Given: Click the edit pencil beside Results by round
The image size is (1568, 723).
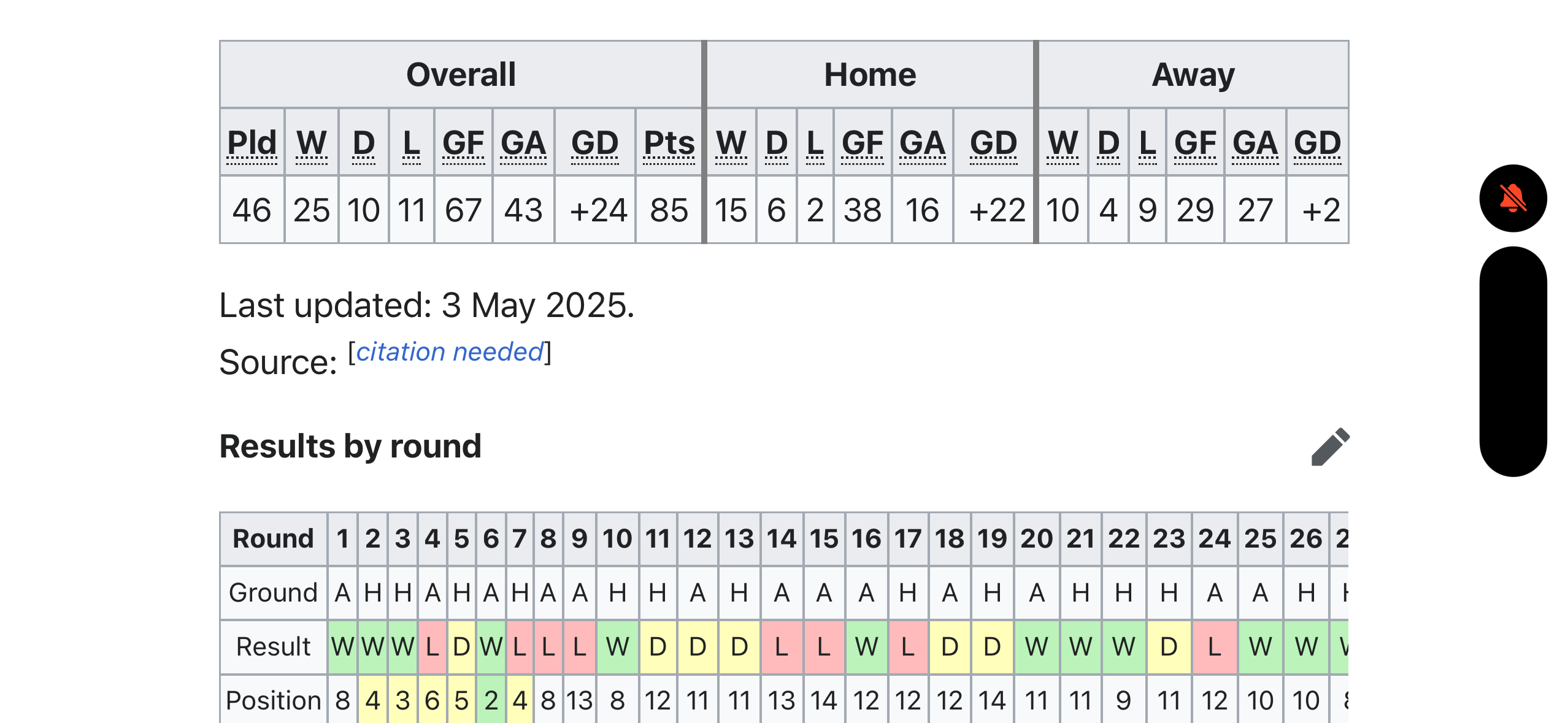Looking at the screenshot, I should point(1329,446).
